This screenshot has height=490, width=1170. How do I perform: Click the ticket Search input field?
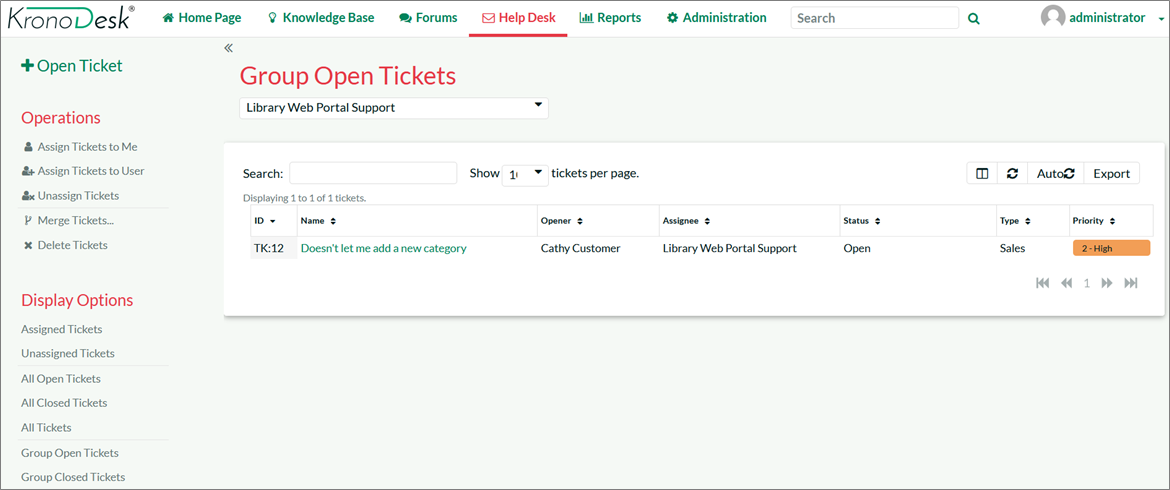click(x=373, y=173)
